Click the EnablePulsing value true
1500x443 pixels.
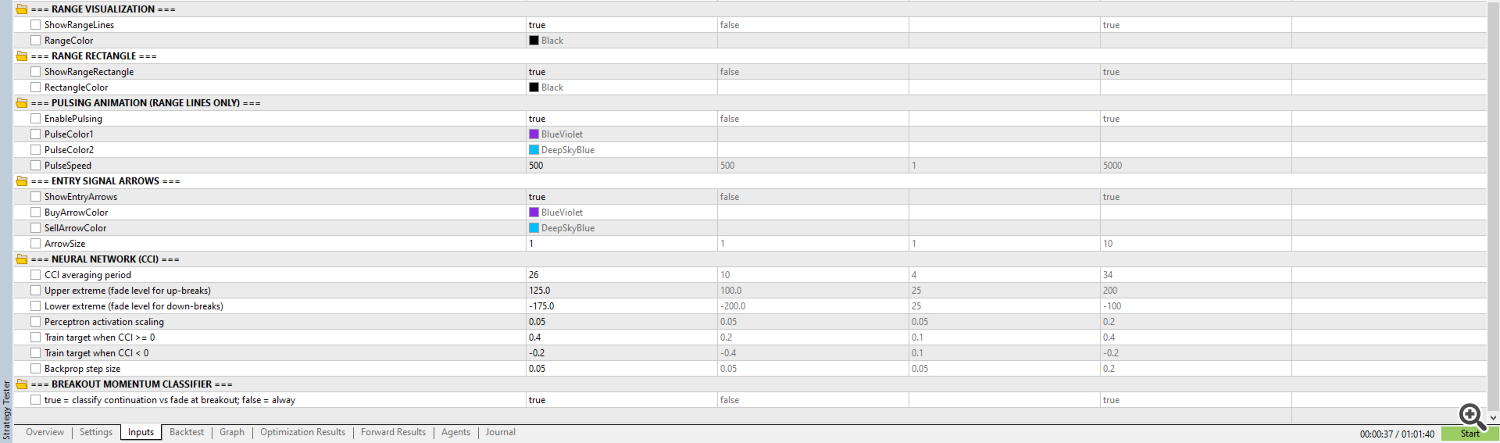click(537, 118)
